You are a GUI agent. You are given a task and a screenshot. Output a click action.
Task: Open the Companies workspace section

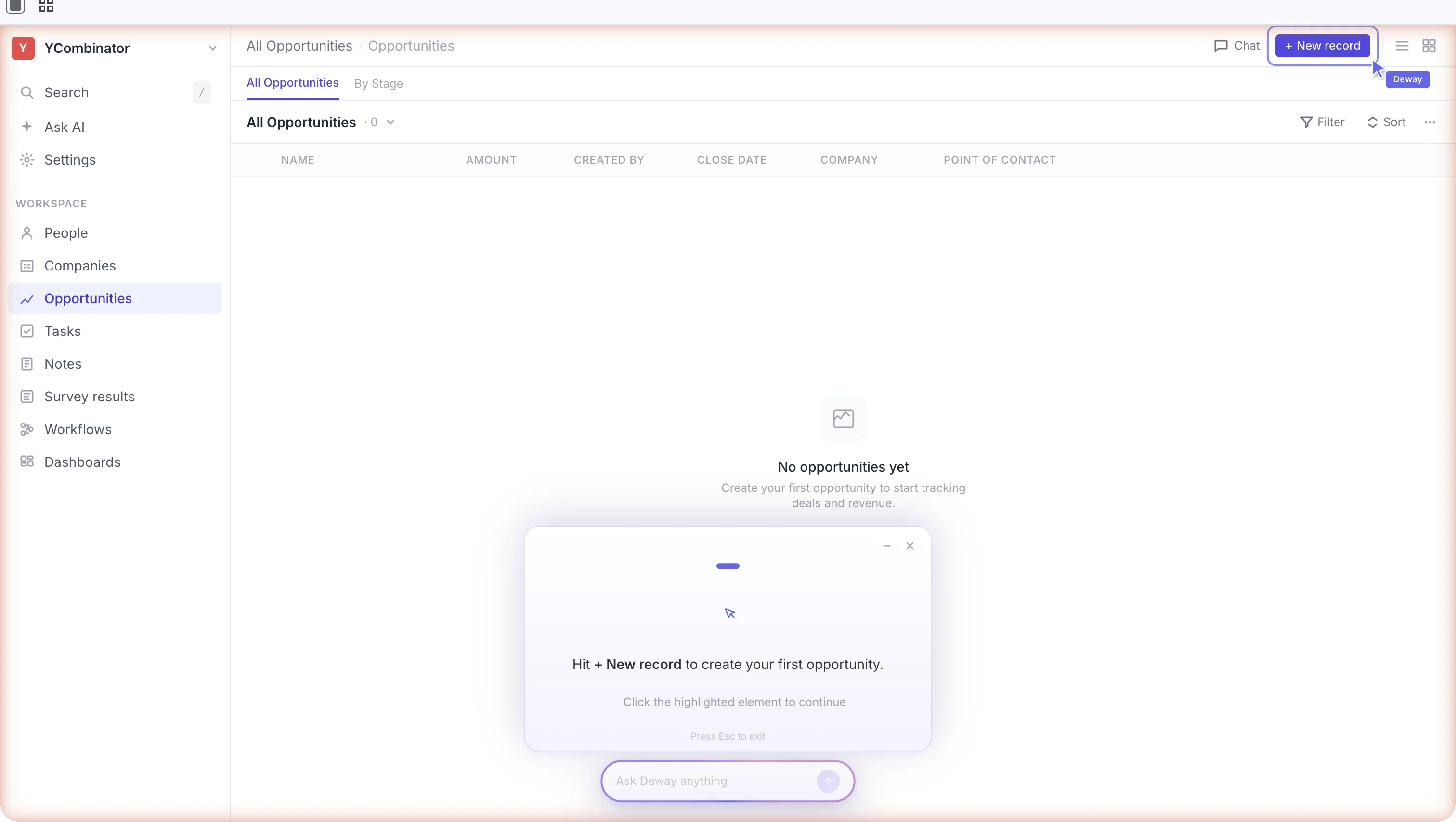[80, 266]
